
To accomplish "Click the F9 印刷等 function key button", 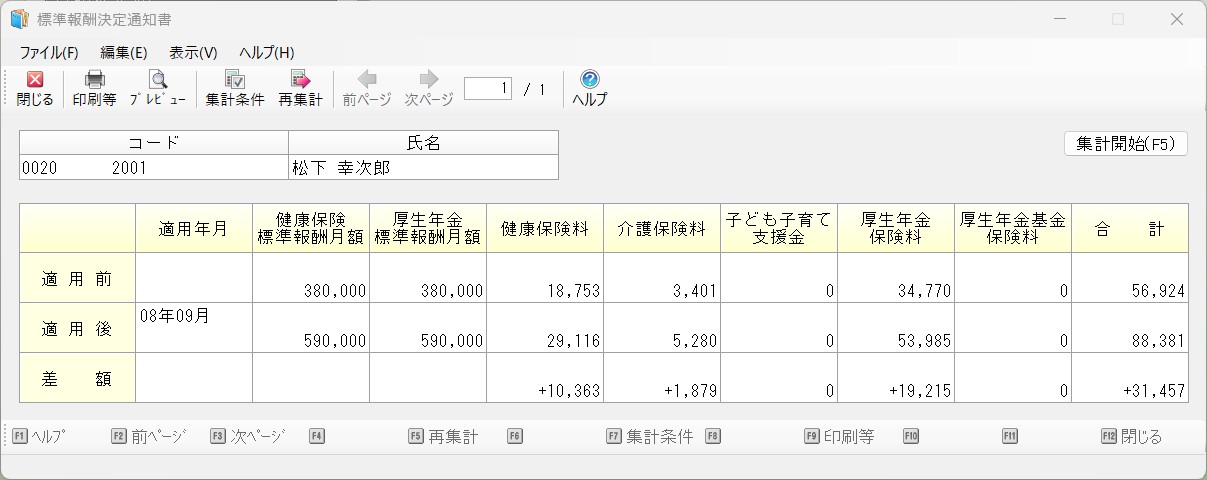I will click(839, 437).
